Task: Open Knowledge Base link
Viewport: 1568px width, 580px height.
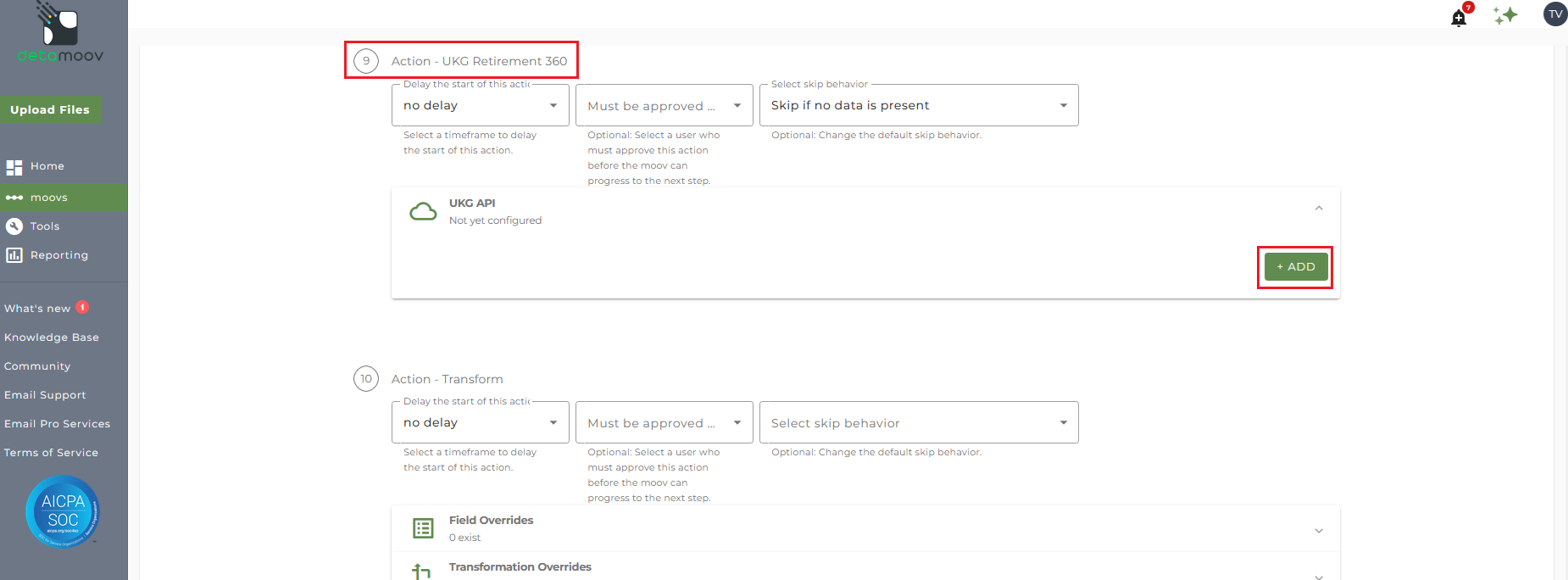Action: pyautogui.click(x=52, y=337)
